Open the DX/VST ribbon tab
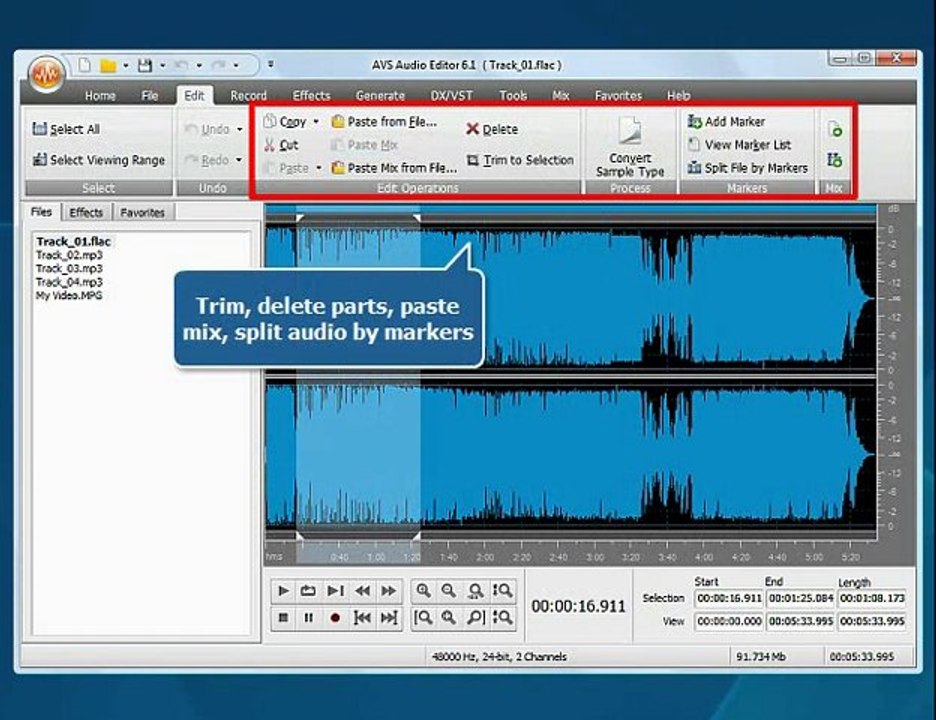936x720 pixels. click(x=451, y=96)
